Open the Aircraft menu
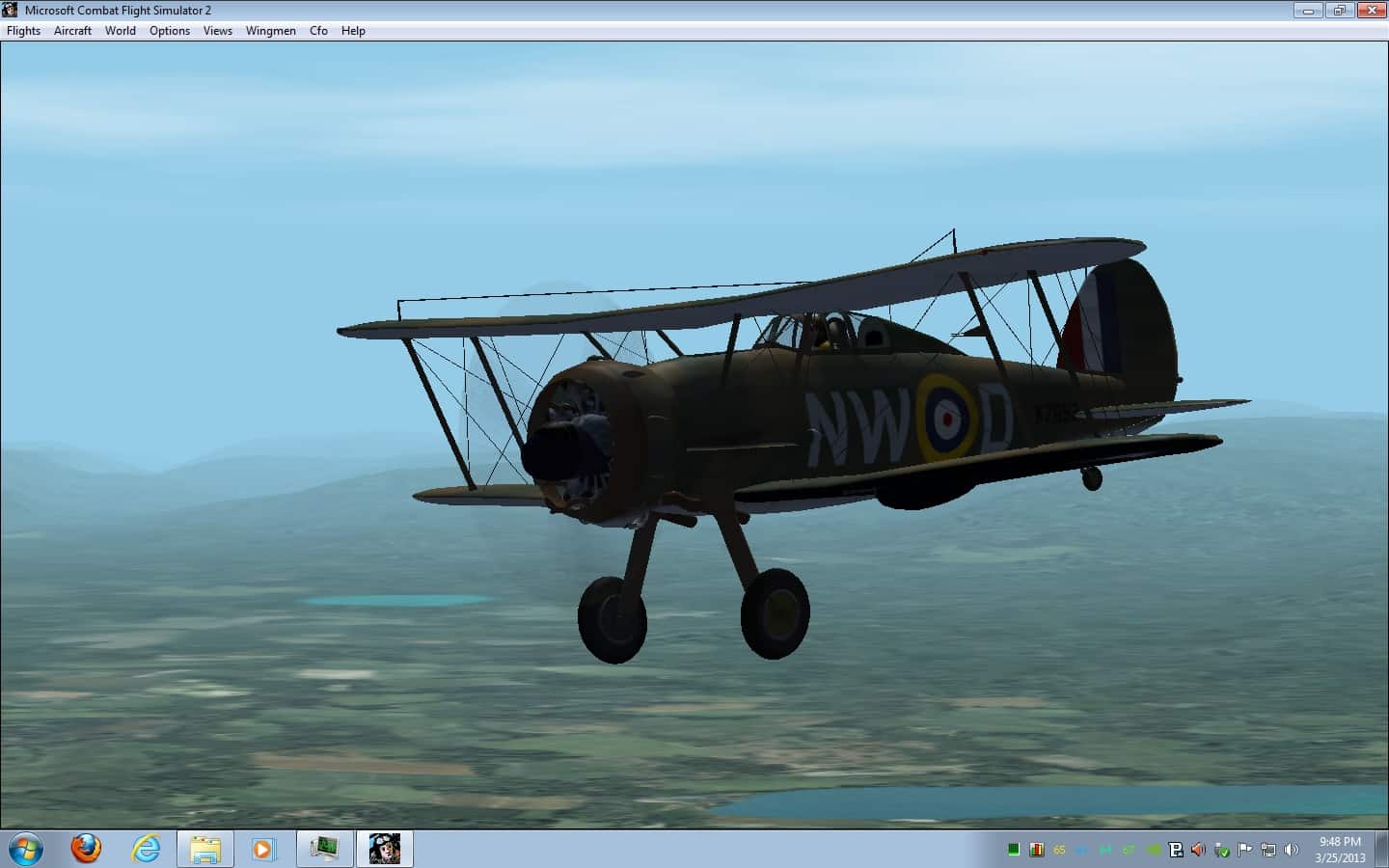This screenshot has height=868, width=1389. (x=72, y=30)
